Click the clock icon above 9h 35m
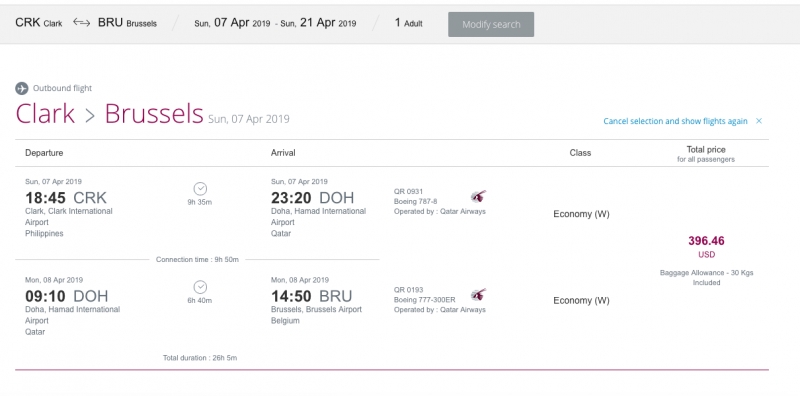 point(200,189)
